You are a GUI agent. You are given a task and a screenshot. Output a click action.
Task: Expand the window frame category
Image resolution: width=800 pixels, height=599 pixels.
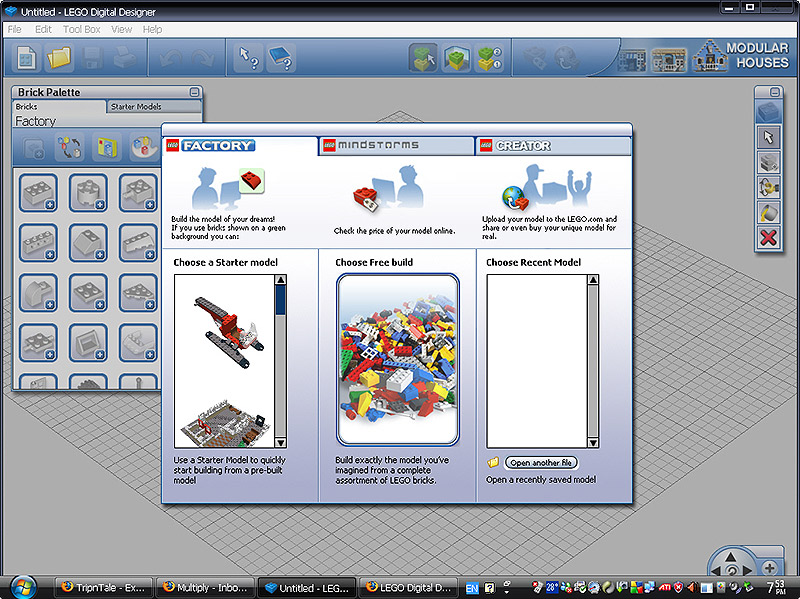[88, 343]
